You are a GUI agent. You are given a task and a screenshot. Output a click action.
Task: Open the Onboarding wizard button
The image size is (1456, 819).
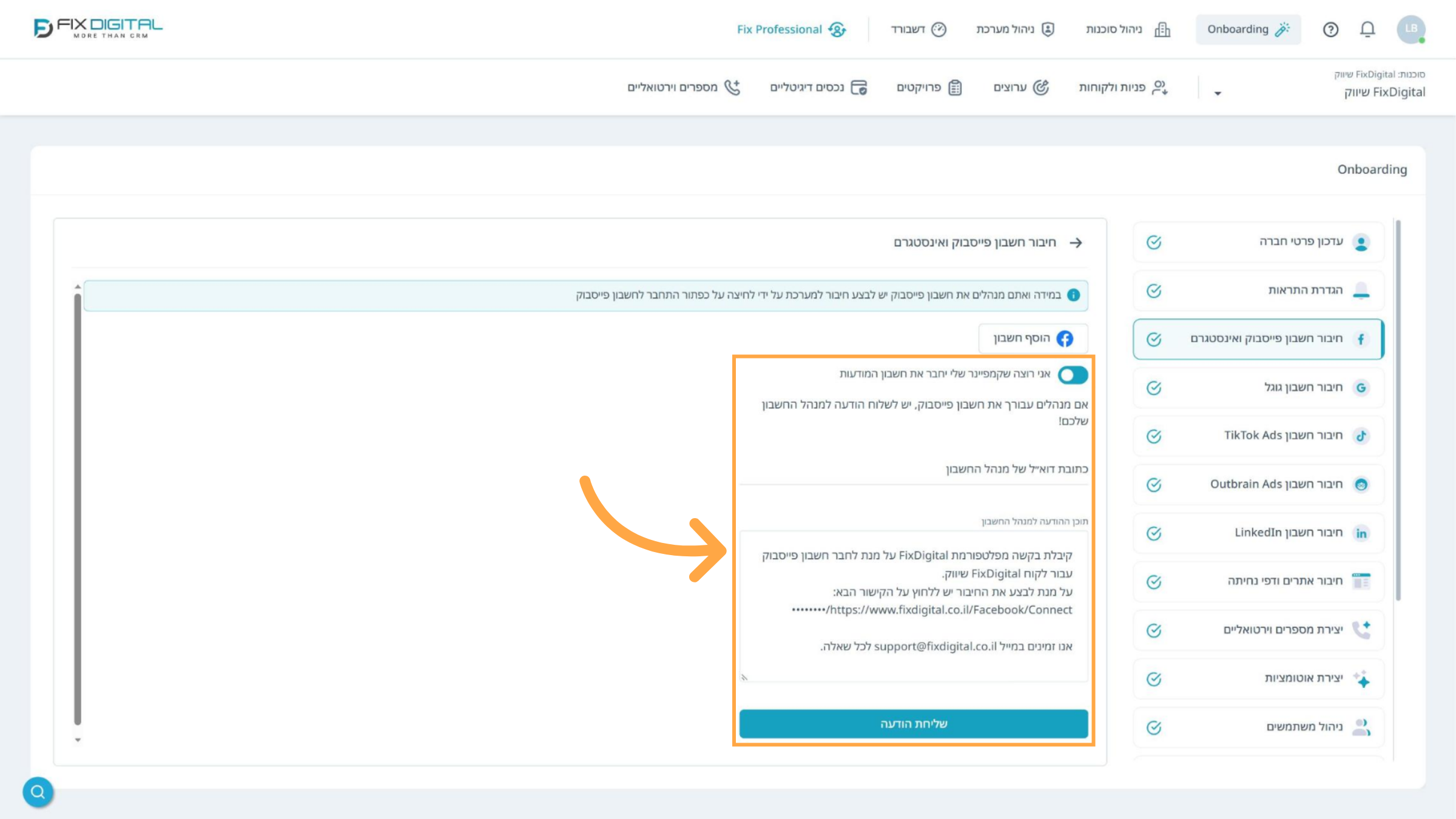(x=1248, y=29)
